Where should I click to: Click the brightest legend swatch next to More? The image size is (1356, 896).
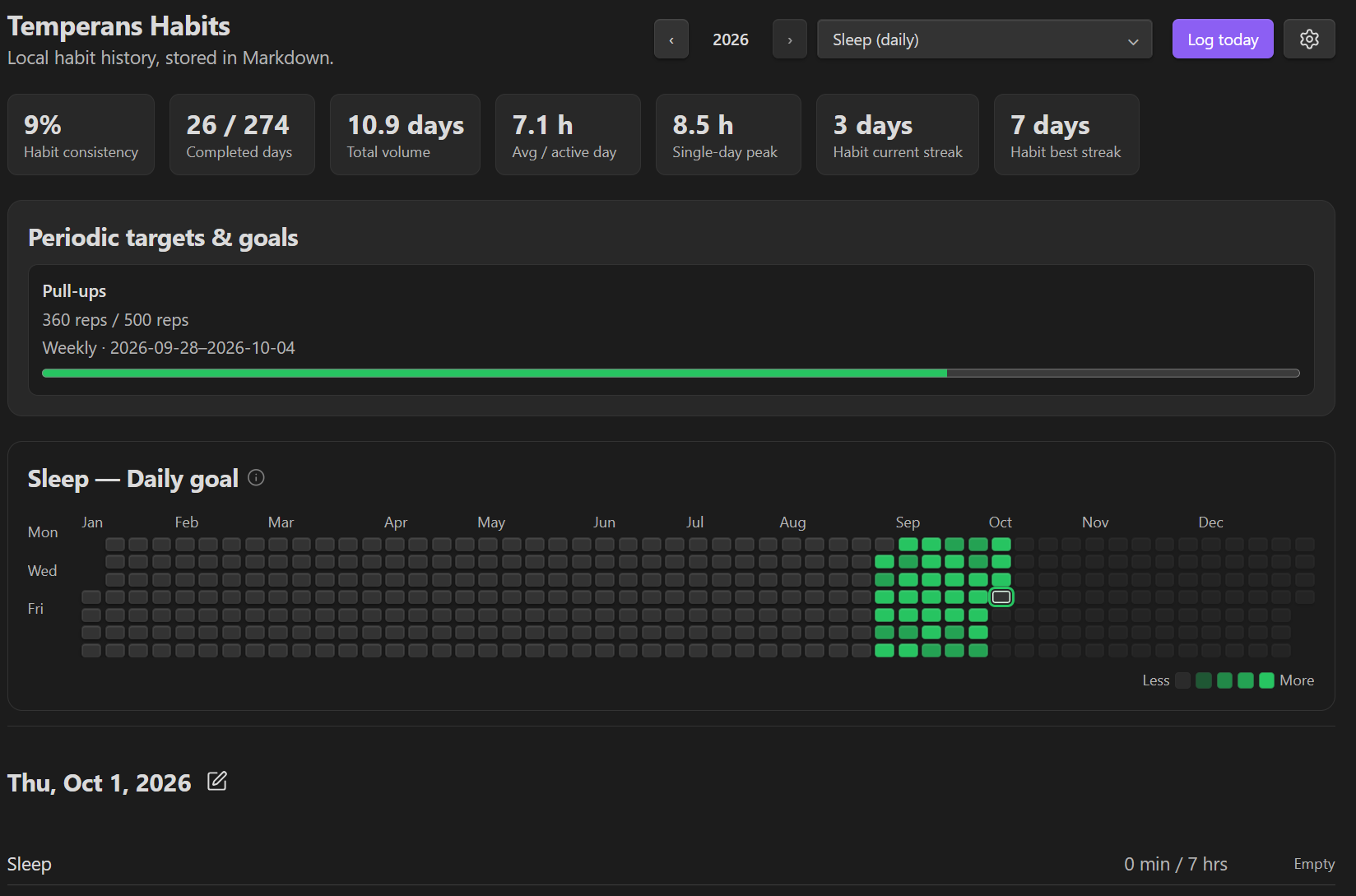pyautogui.click(x=1266, y=680)
